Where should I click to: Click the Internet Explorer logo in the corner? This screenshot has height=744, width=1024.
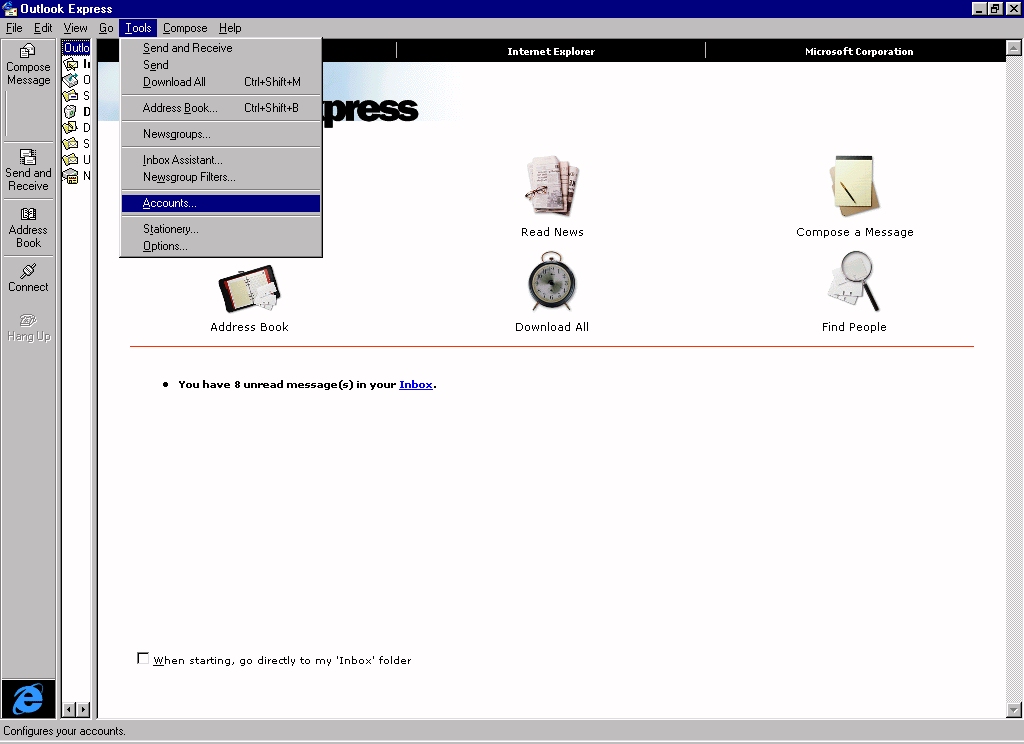pos(28,699)
